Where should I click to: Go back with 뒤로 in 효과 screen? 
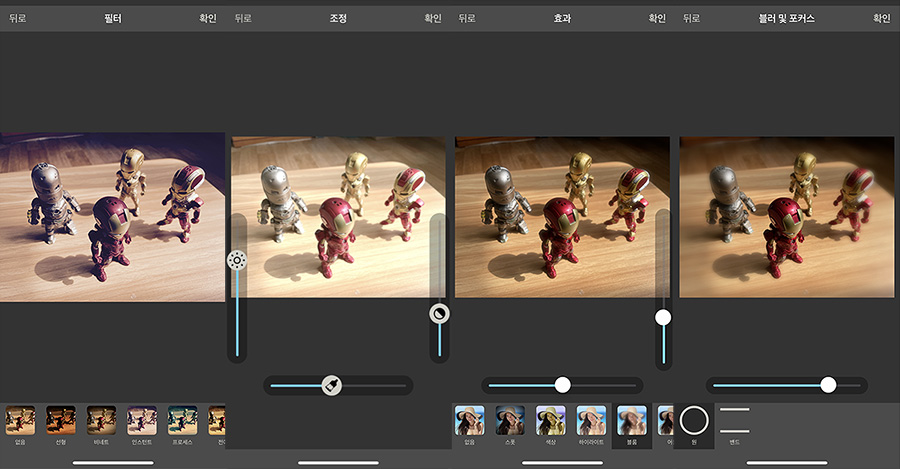(467, 18)
